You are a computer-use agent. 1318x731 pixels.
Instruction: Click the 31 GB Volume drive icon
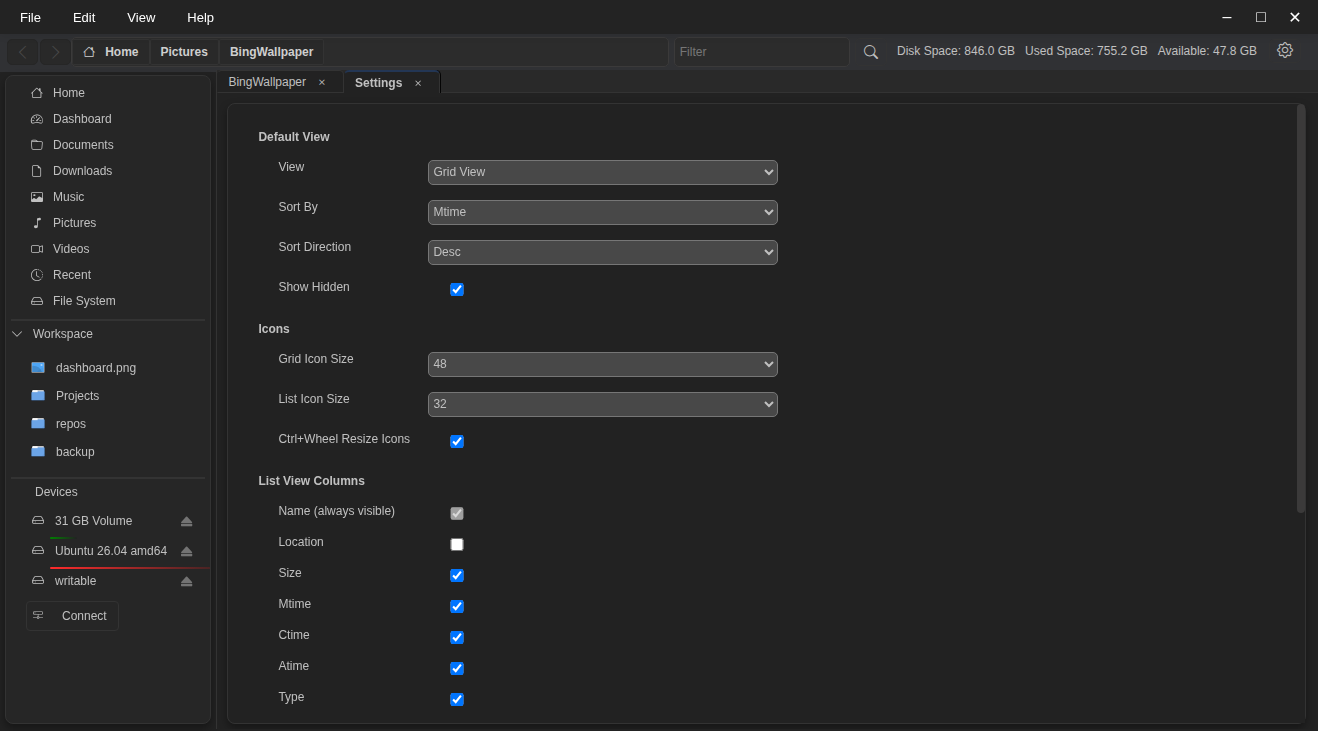point(38,521)
